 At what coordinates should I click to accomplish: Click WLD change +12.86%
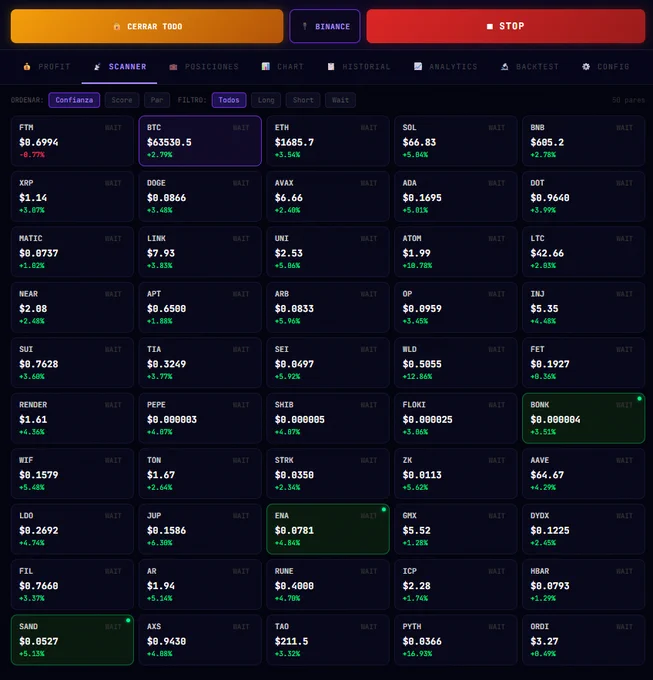click(417, 376)
